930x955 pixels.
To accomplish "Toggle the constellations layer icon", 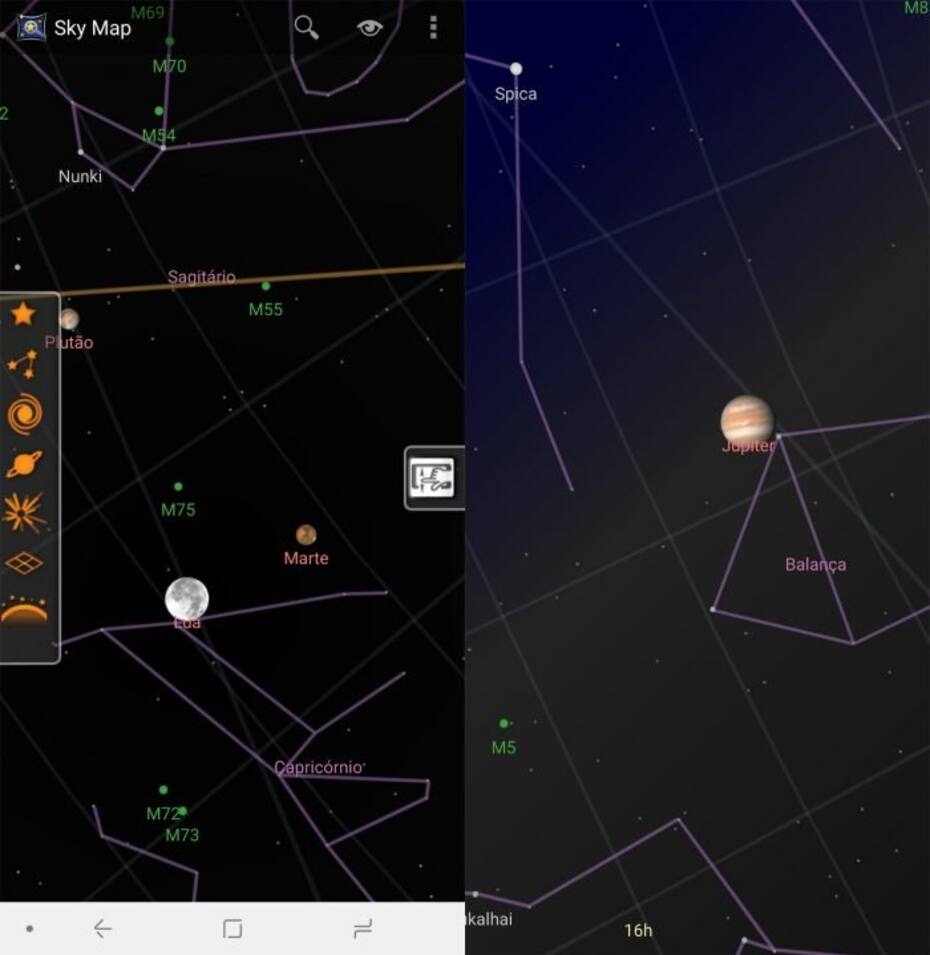I will click(x=23, y=364).
